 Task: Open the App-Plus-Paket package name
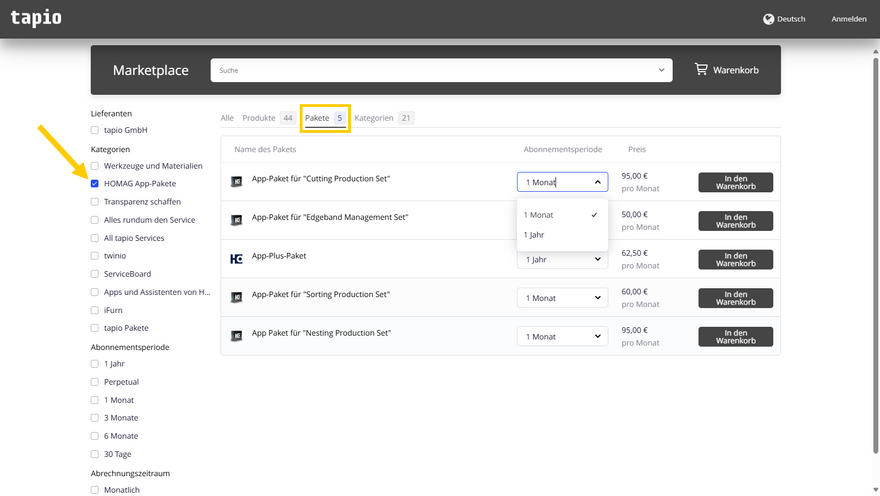[x=279, y=256]
